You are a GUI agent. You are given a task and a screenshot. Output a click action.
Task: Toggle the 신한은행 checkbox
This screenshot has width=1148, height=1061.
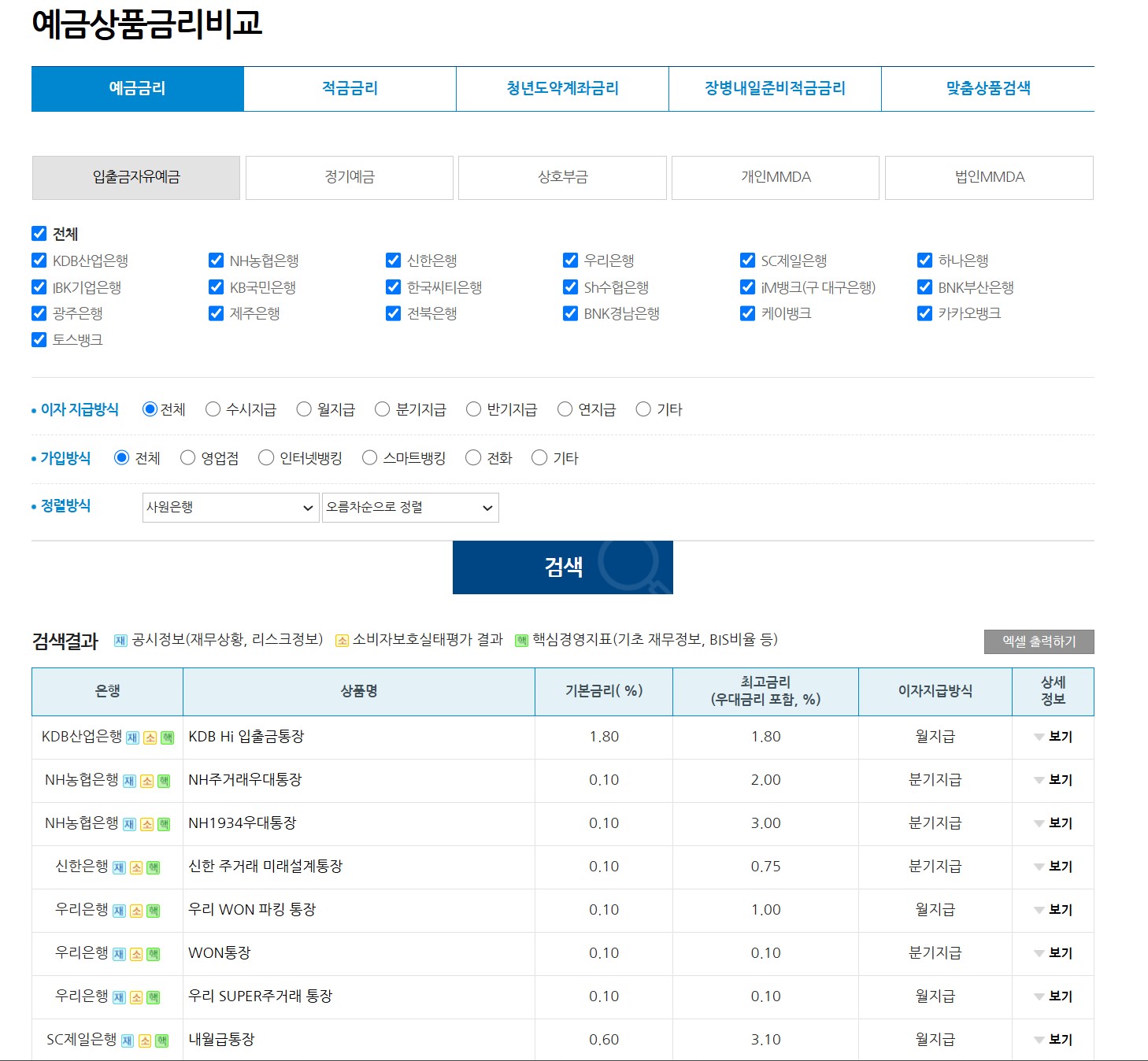[x=394, y=260]
